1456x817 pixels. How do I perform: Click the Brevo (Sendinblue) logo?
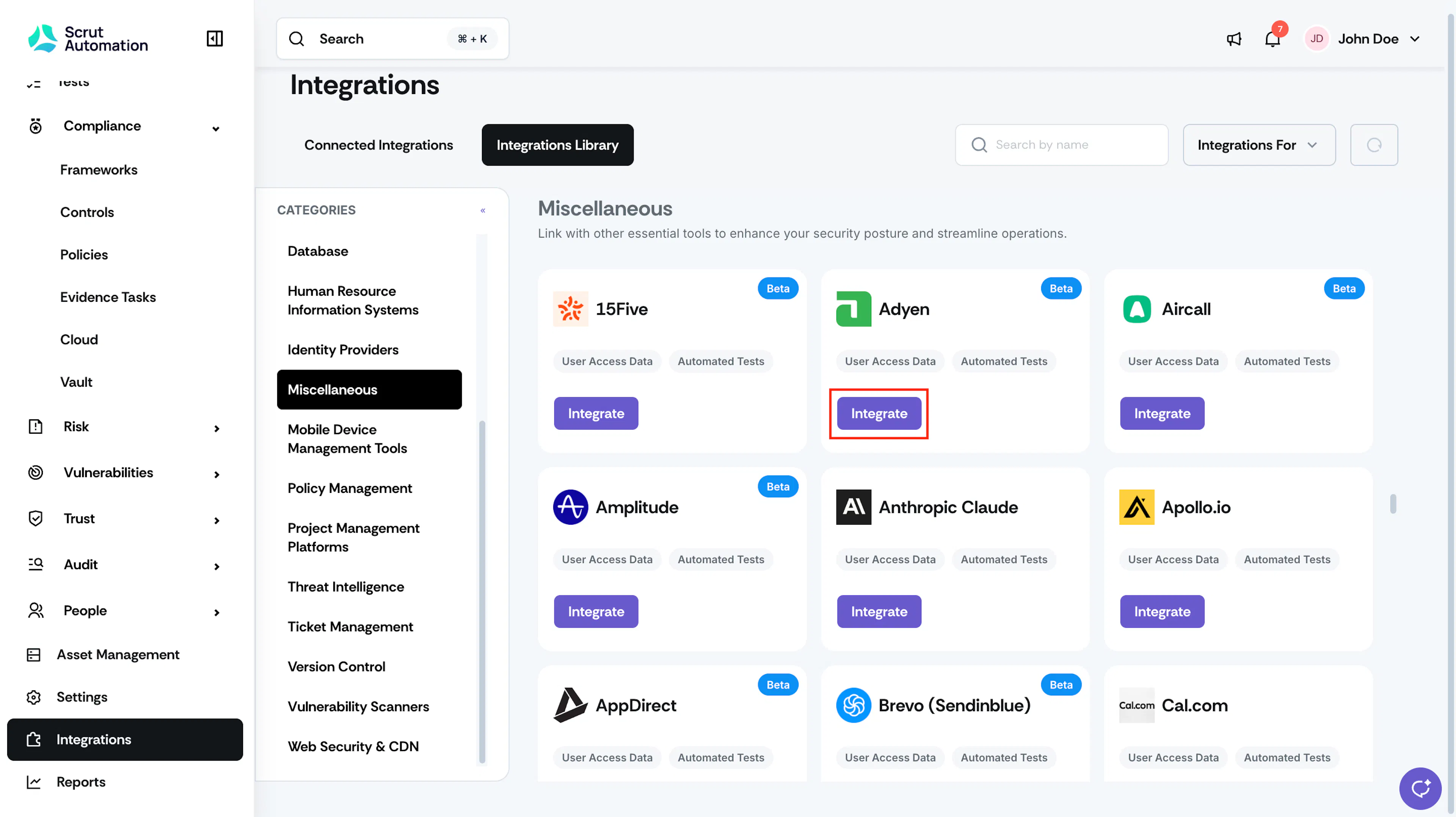point(854,705)
